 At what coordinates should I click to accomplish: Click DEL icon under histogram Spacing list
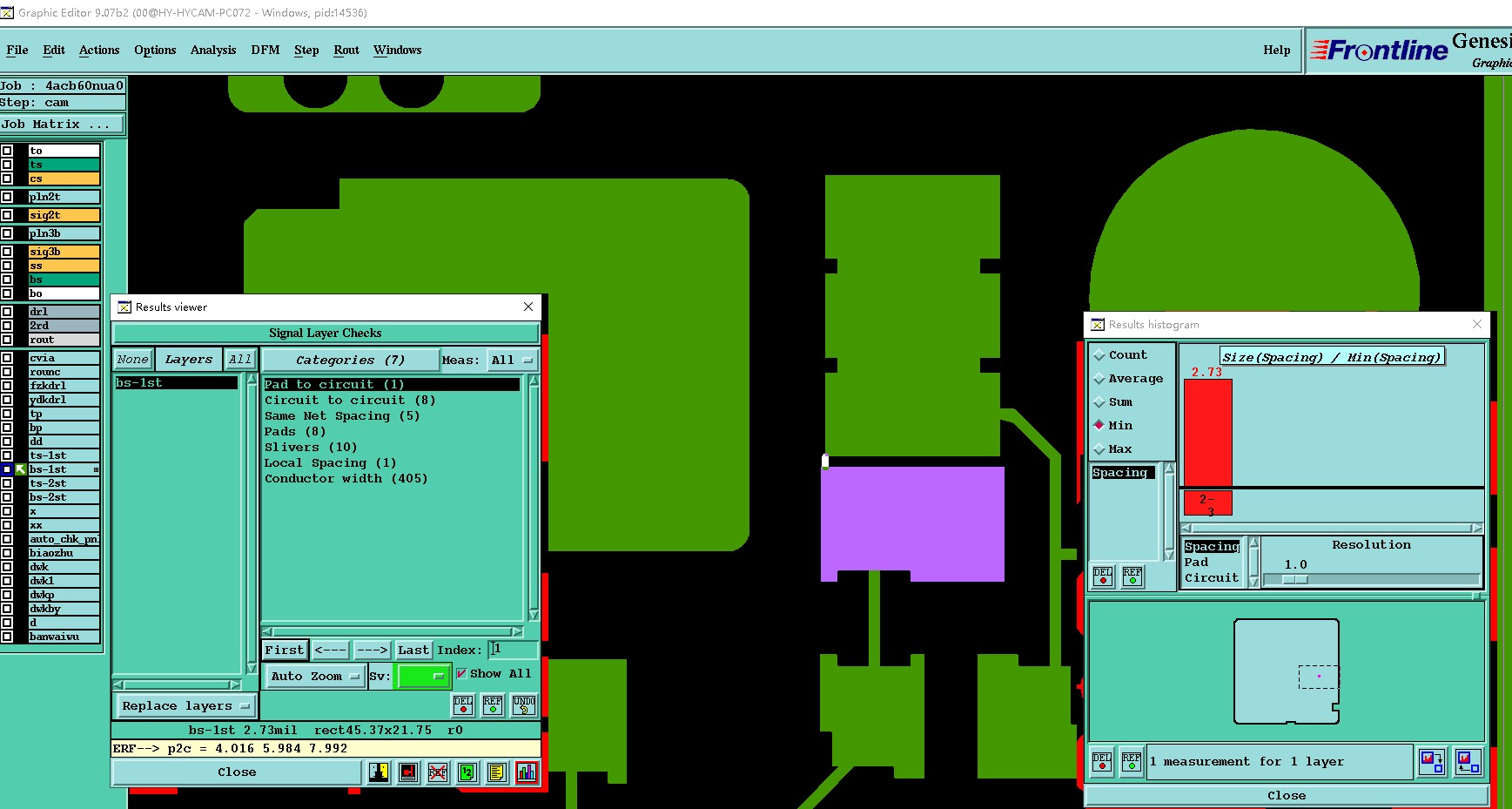coord(1103,576)
